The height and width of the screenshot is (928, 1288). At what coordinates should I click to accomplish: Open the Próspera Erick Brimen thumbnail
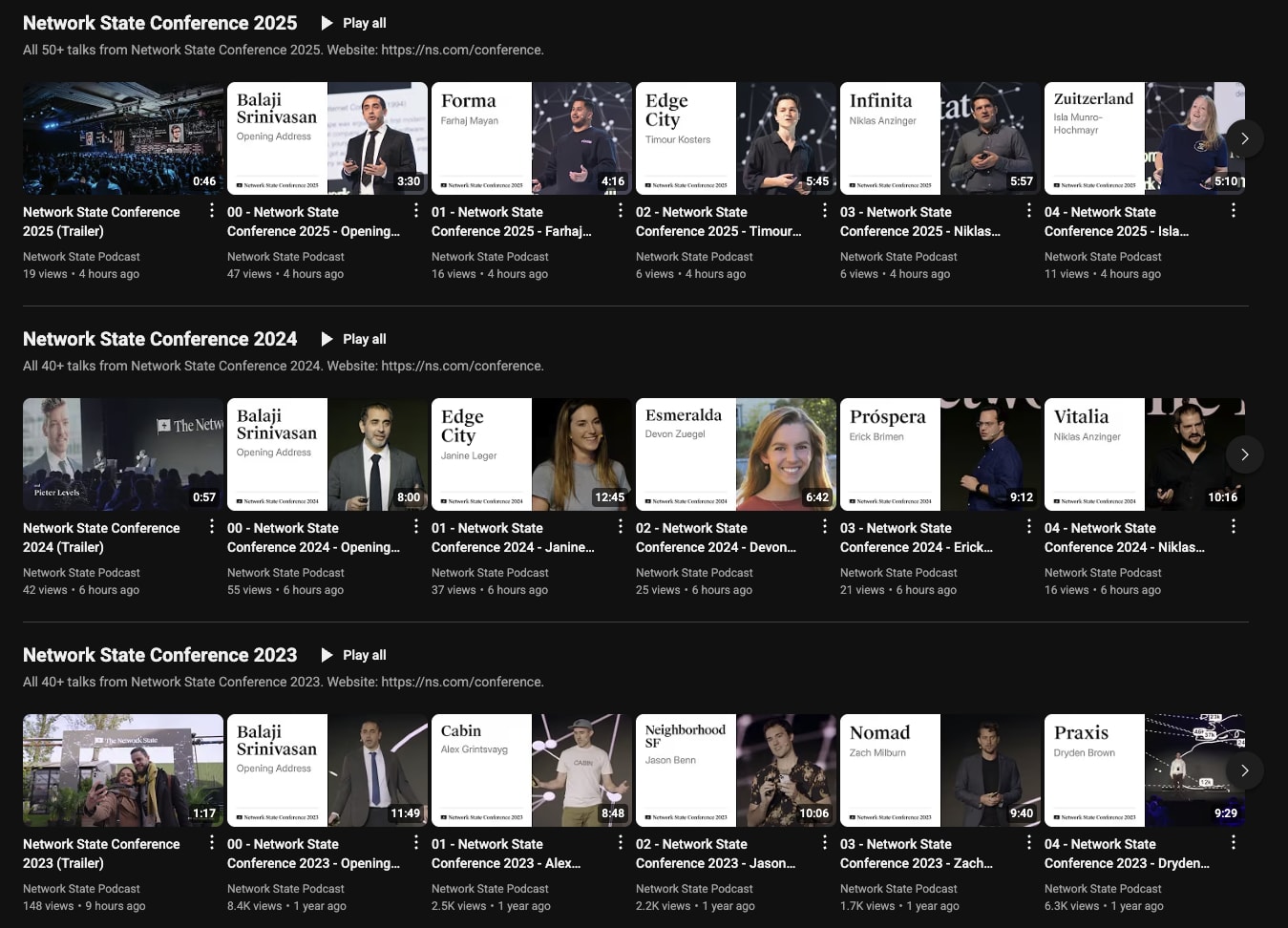[x=940, y=454]
